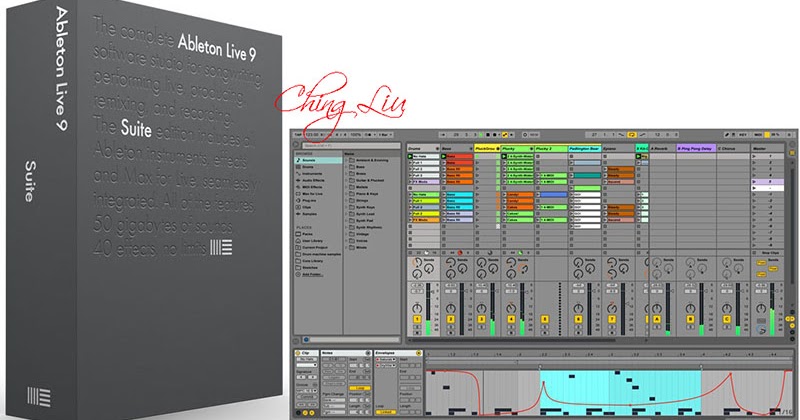Click the Arrangement Record button
The height and width of the screenshot is (420, 800).
[495, 135]
